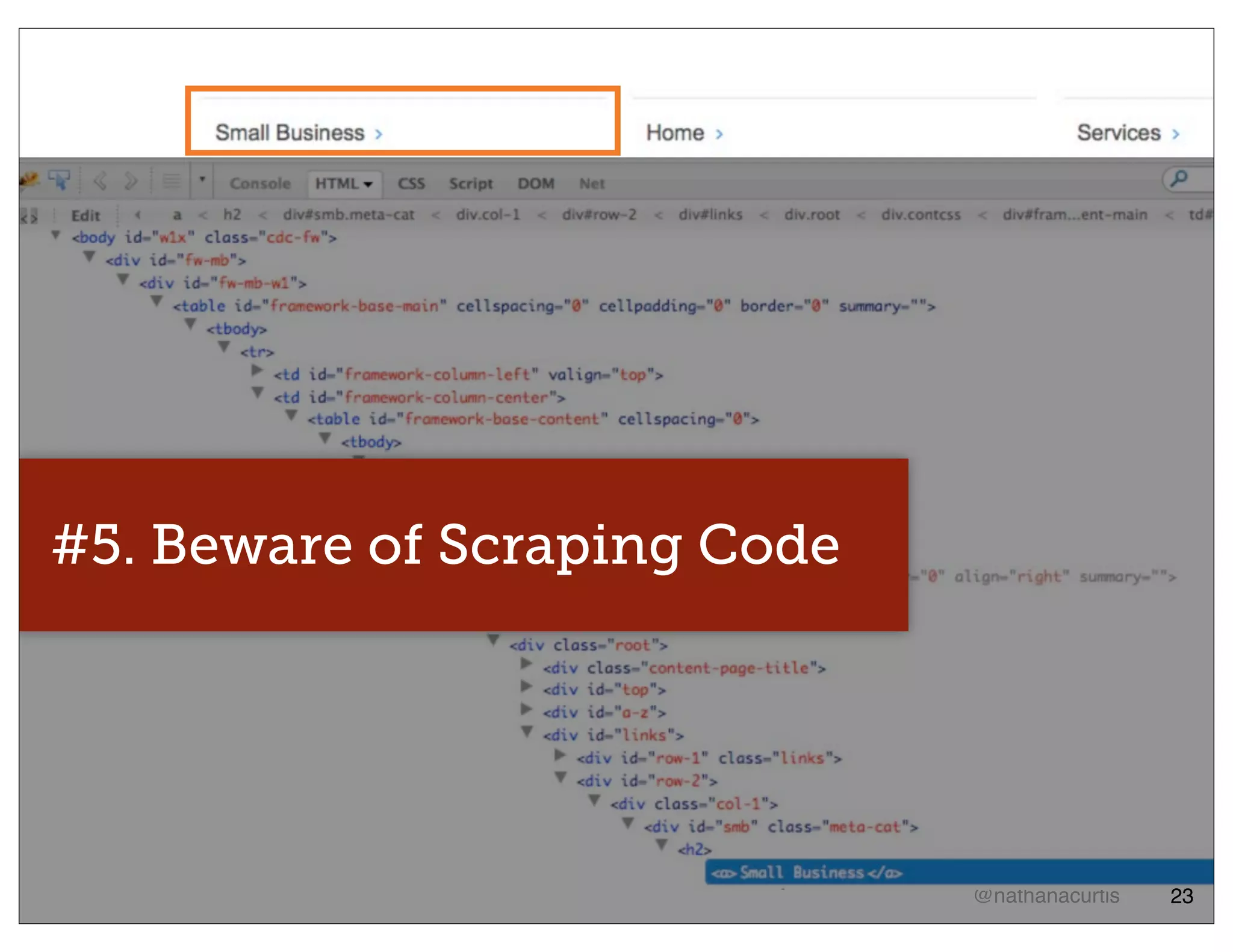This screenshot has width=1233, height=952.
Task: Go back with the left arrow icon
Action: click(100, 181)
